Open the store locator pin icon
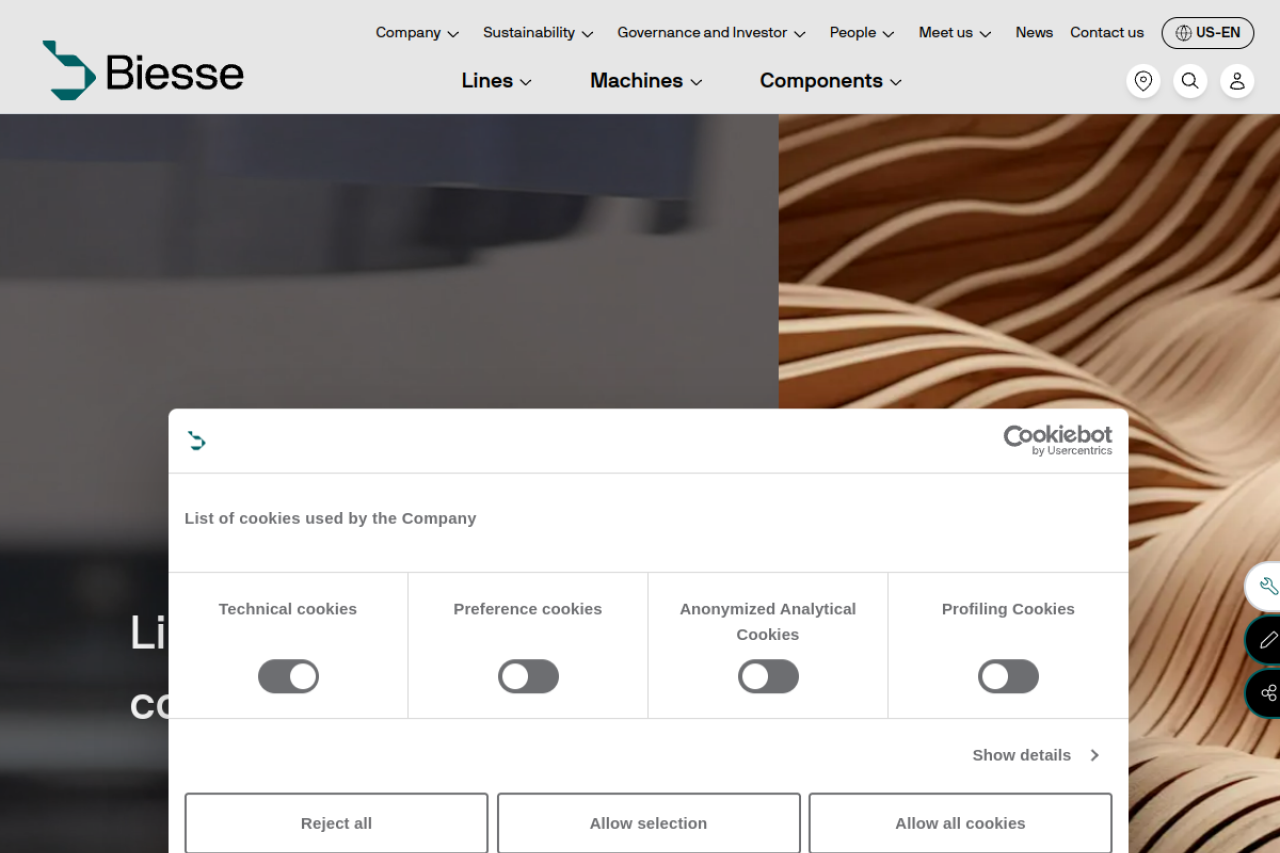The height and width of the screenshot is (853, 1280). pyautogui.click(x=1143, y=81)
